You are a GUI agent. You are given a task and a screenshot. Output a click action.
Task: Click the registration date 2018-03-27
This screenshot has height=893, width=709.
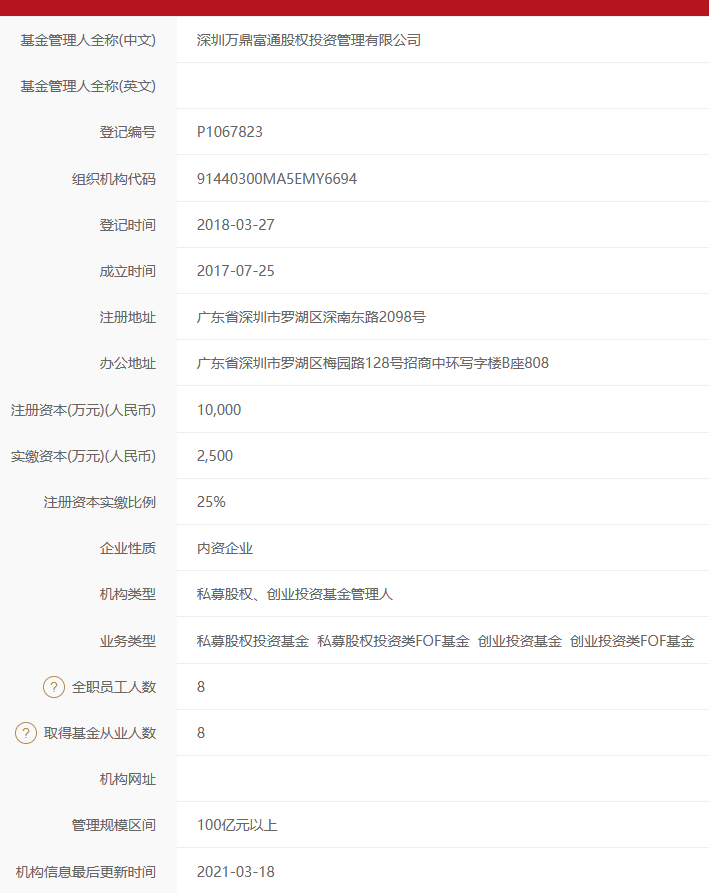click(236, 225)
